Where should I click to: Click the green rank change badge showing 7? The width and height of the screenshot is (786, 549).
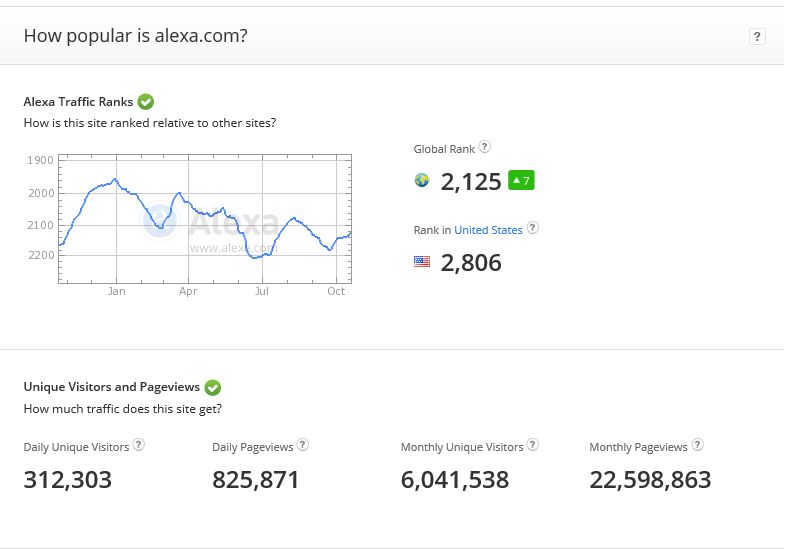(521, 180)
